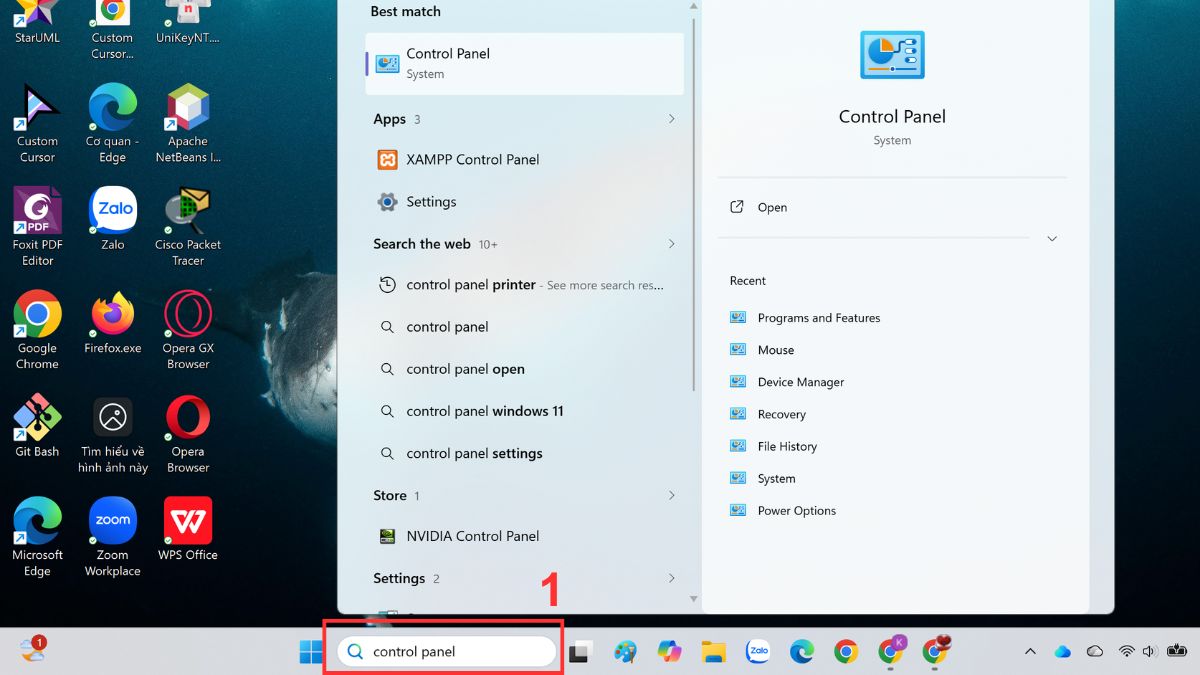Select the Zalo desktop shortcut

113,220
